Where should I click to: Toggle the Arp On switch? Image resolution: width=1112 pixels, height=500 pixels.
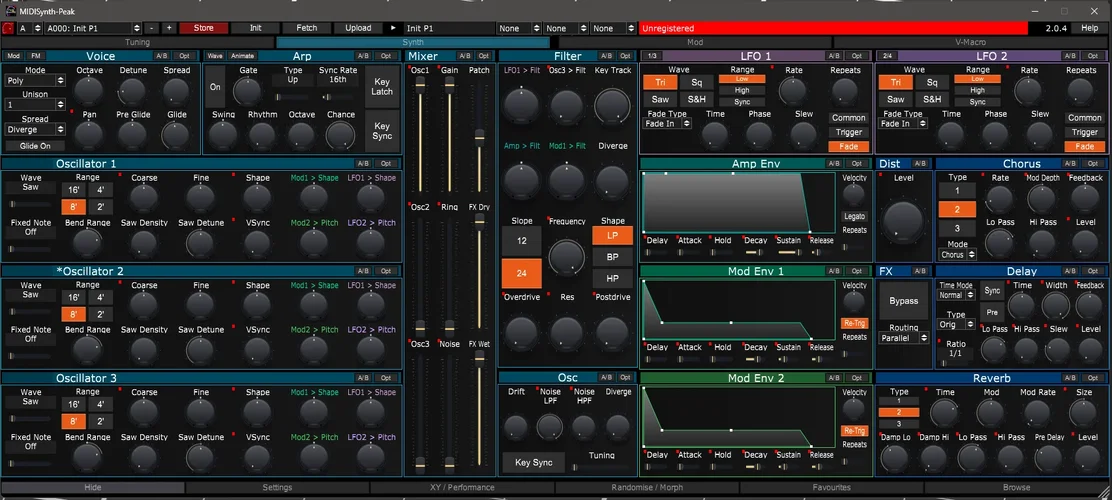point(215,87)
